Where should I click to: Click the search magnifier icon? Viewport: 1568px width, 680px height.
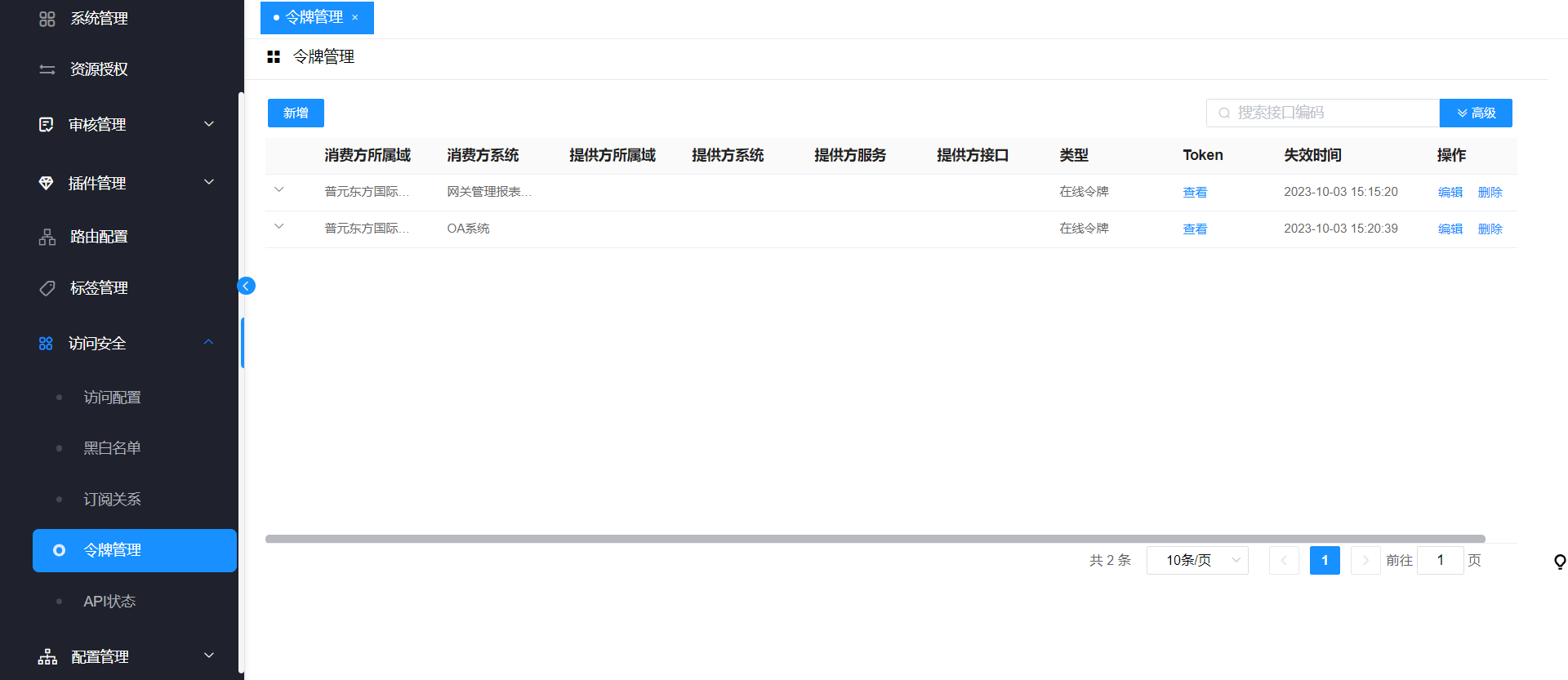tap(1224, 113)
